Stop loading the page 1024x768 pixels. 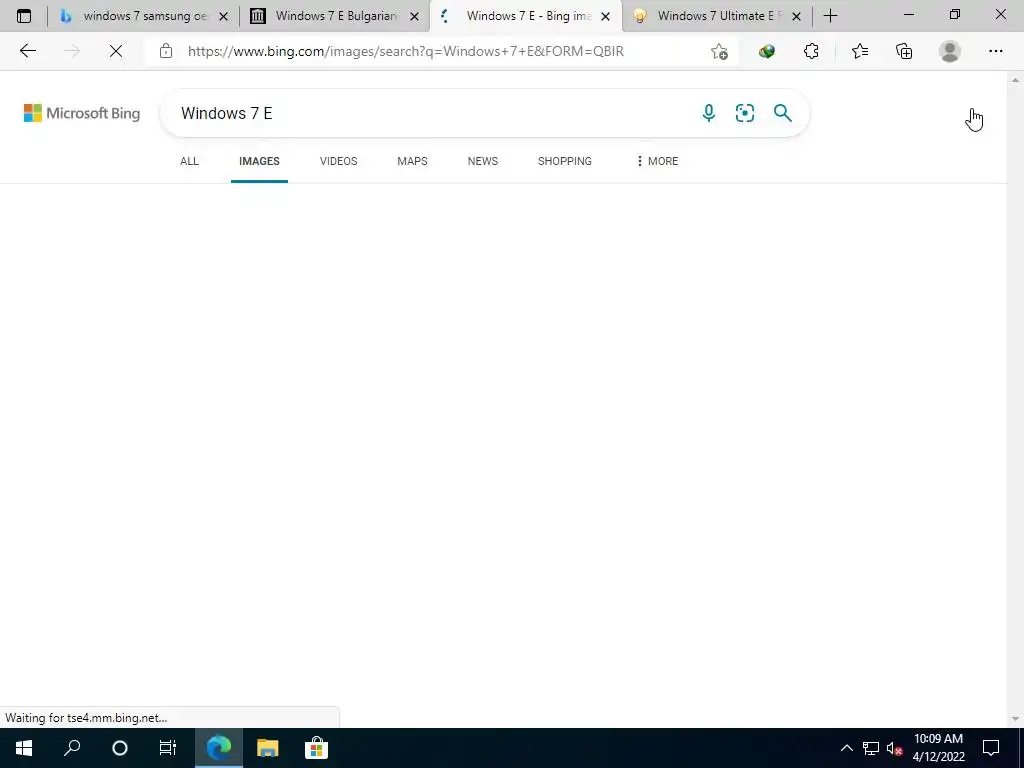pyautogui.click(x=116, y=51)
